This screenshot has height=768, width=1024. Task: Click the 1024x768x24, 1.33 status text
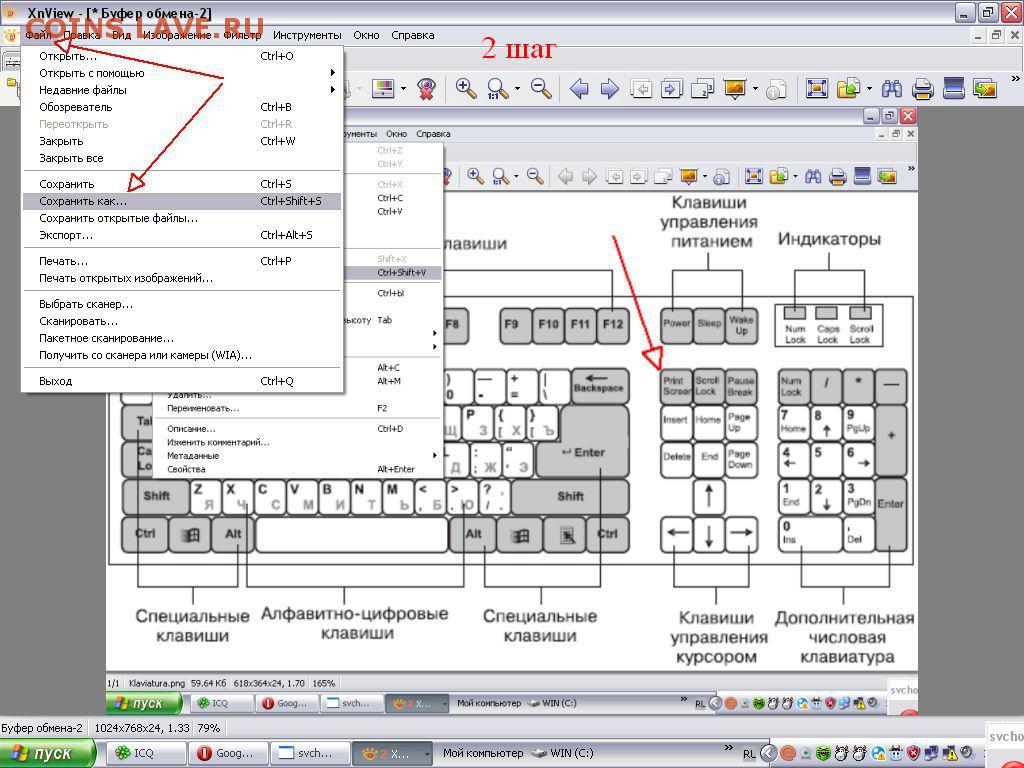tap(142, 728)
